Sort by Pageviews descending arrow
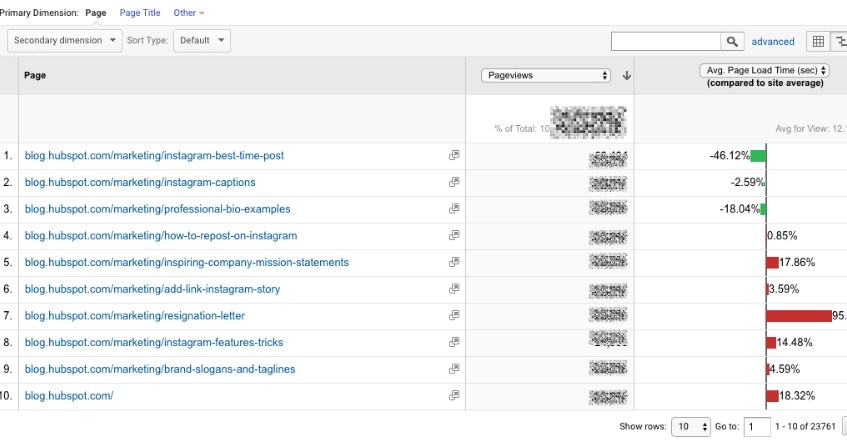 click(627, 76)
